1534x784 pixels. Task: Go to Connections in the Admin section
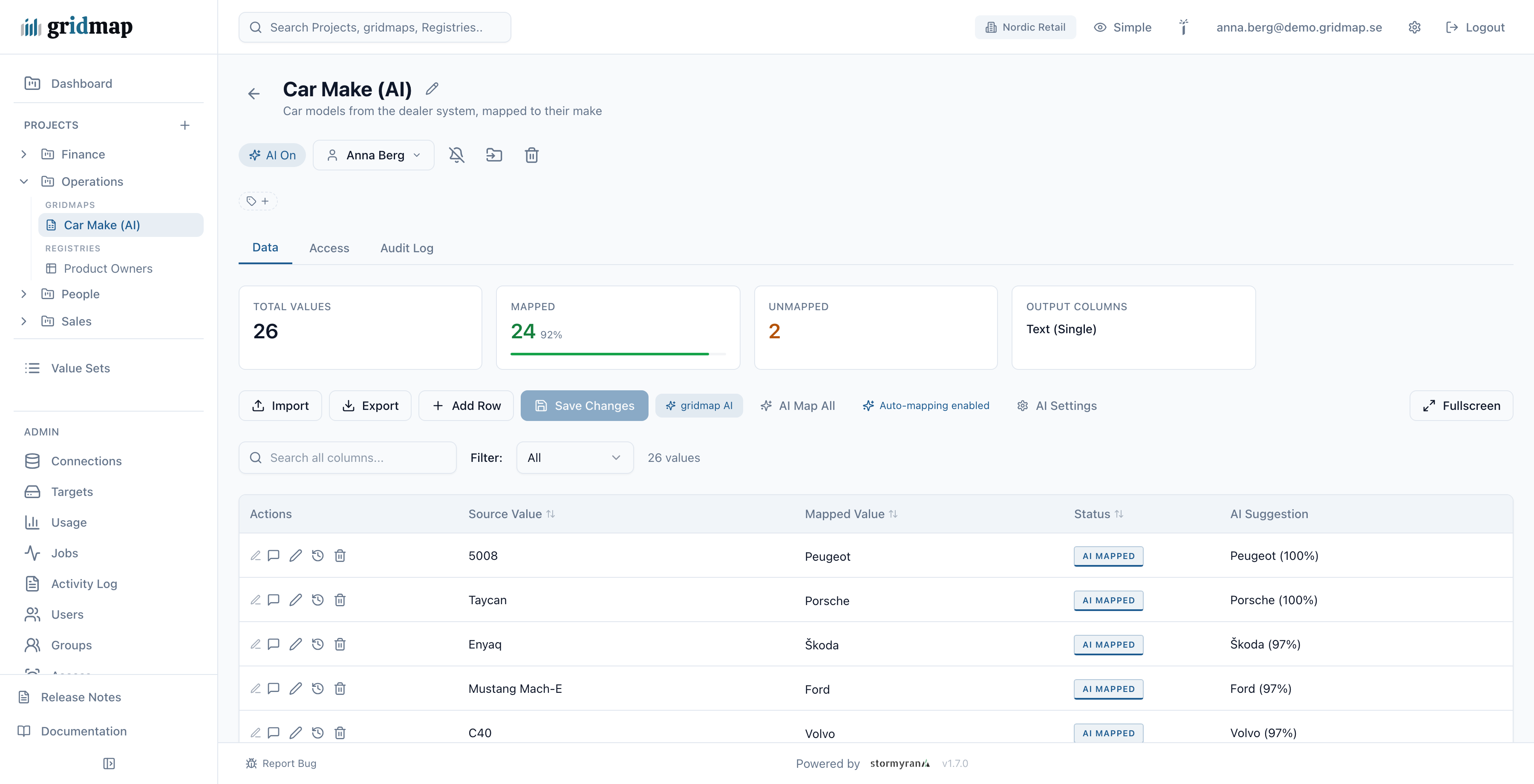[x=108, y=461]
